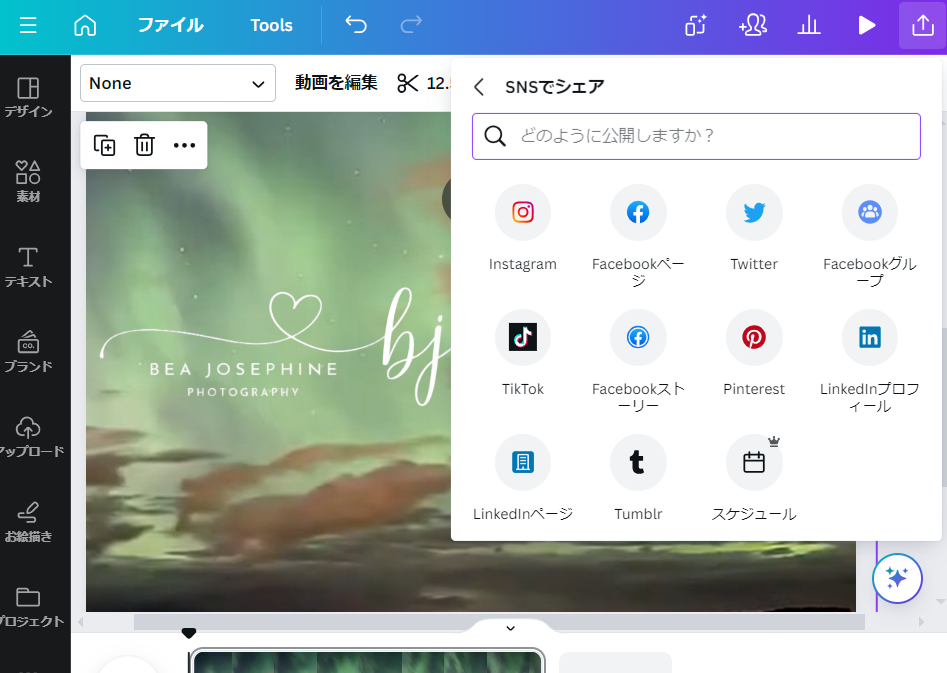The width and height of the screenshot is (947, 673).
Task: Click the どのように公開しますか search field
Action: point(696,137)
